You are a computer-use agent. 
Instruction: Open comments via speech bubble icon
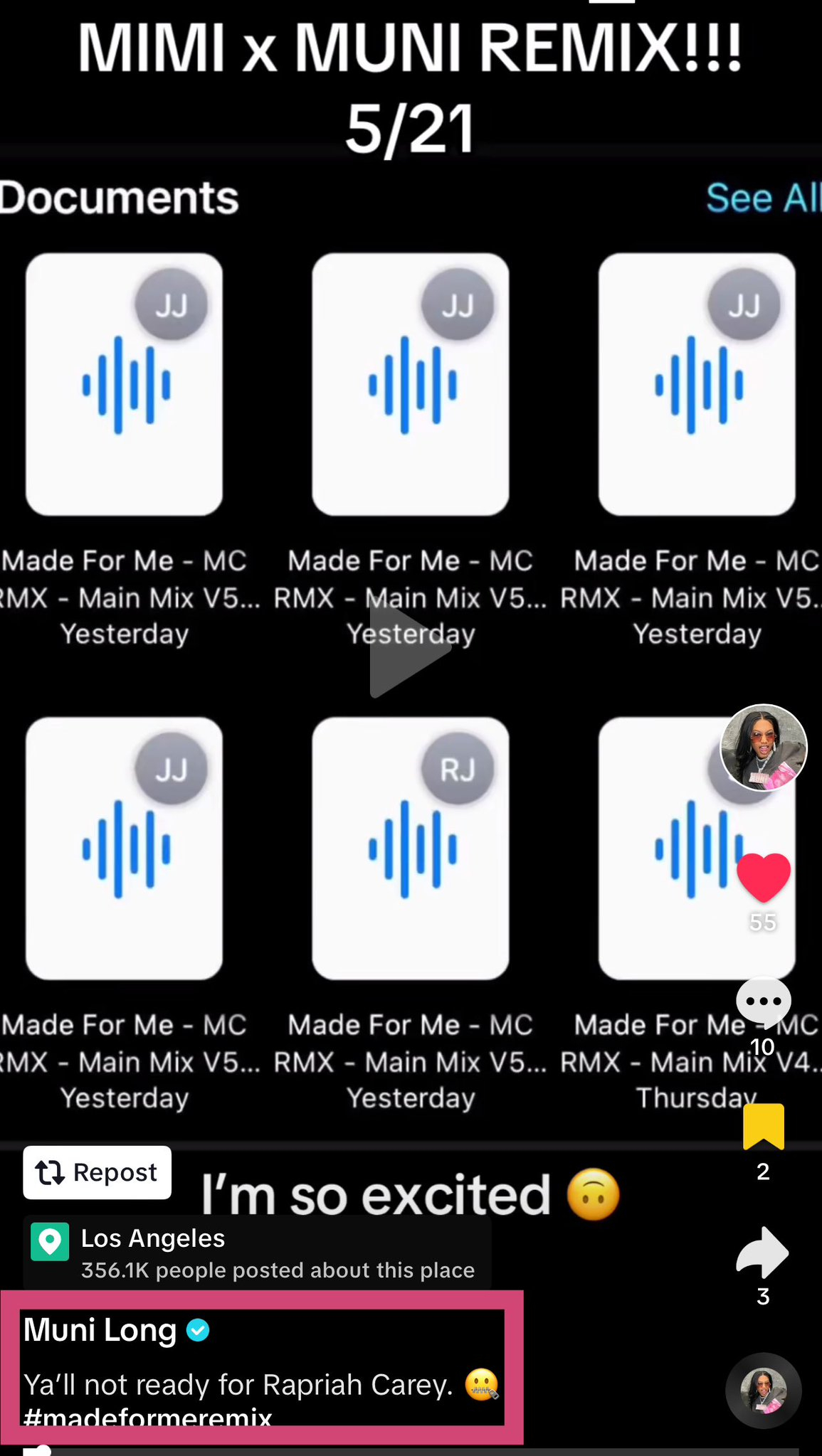coord(763,1003)
